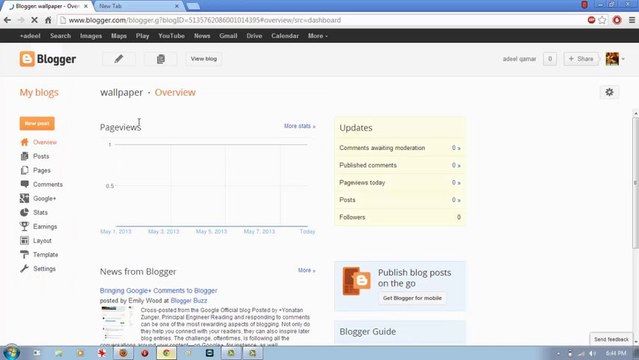Click the Google+ sidebar icon

point(24,198)
